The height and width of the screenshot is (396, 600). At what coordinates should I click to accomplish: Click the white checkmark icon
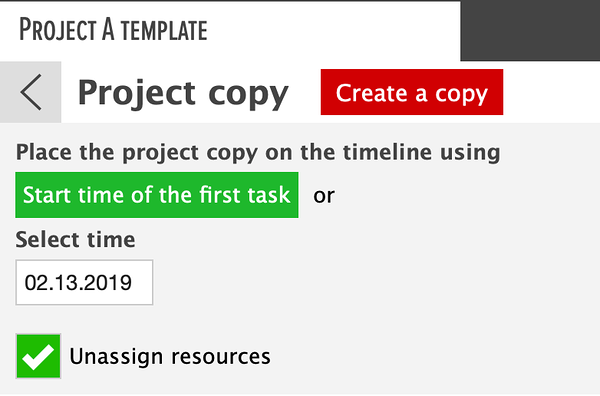point(38,357)
